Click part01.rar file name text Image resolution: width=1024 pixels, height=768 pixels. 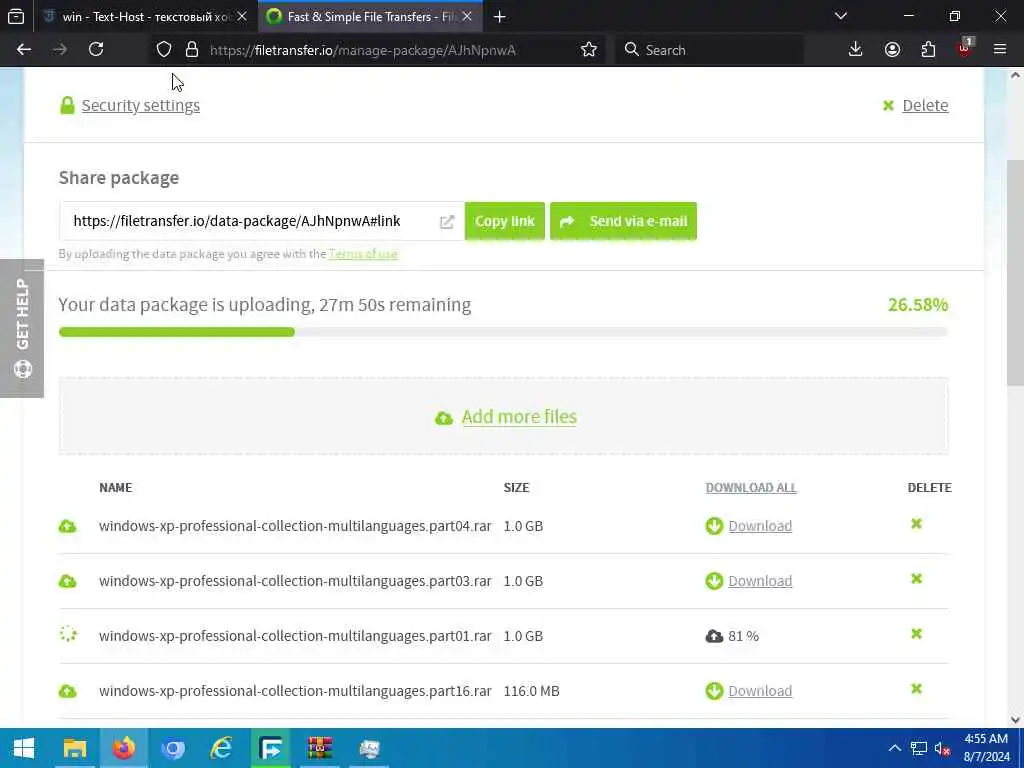[x=295, y=635]
